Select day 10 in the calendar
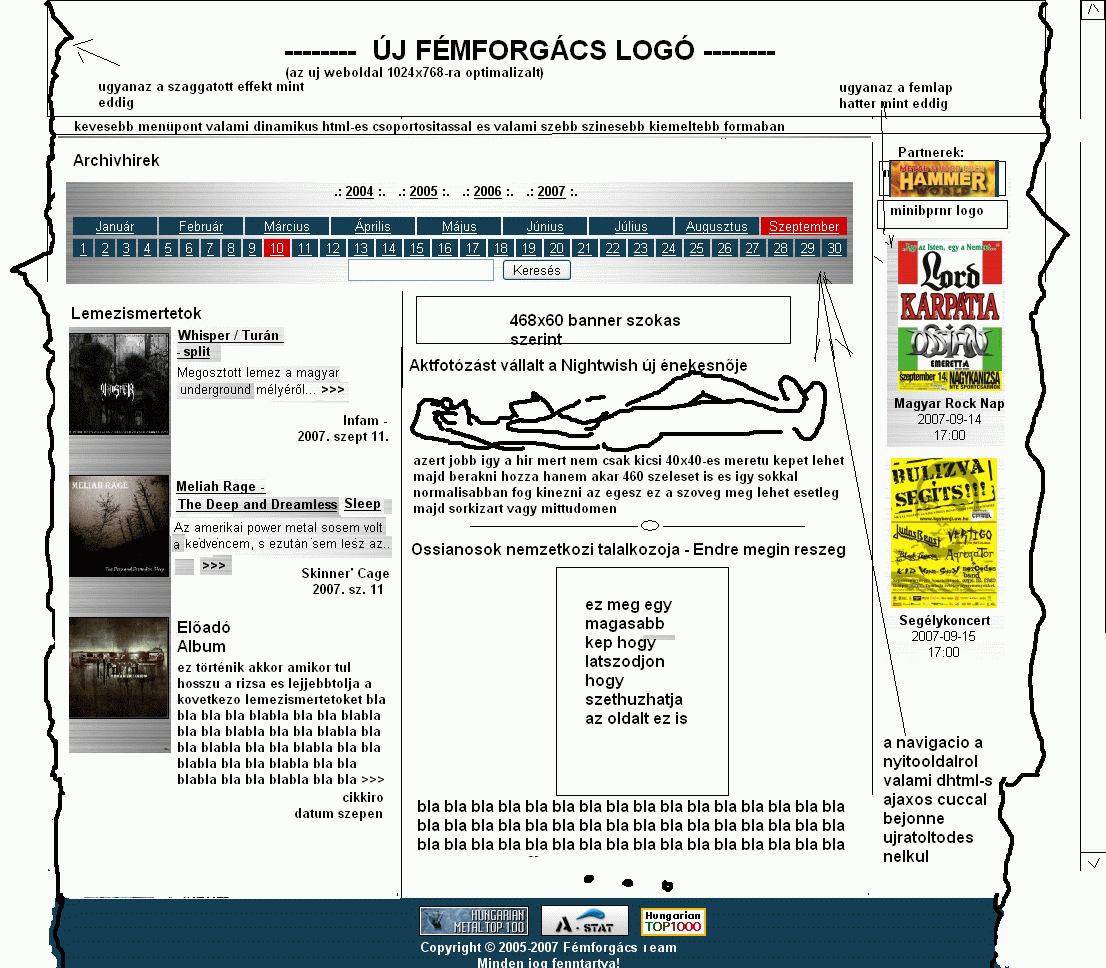 [x=277, y=248]
